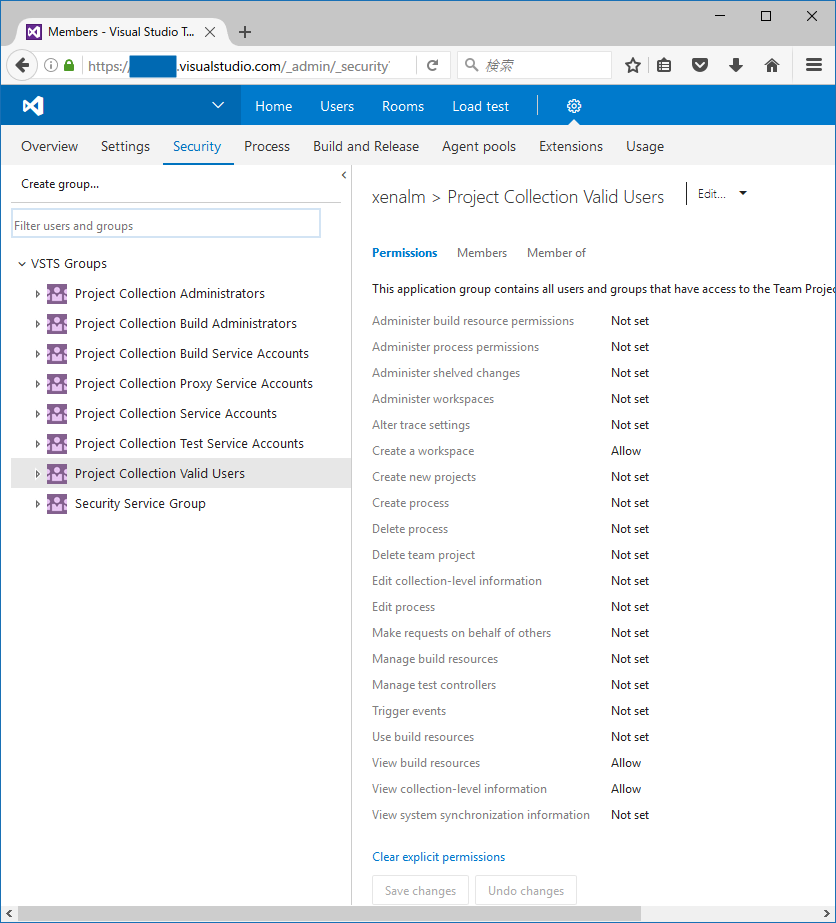Open the Overview admin tab
This screenshot has width=836, height=923.
tap(49, 146)
